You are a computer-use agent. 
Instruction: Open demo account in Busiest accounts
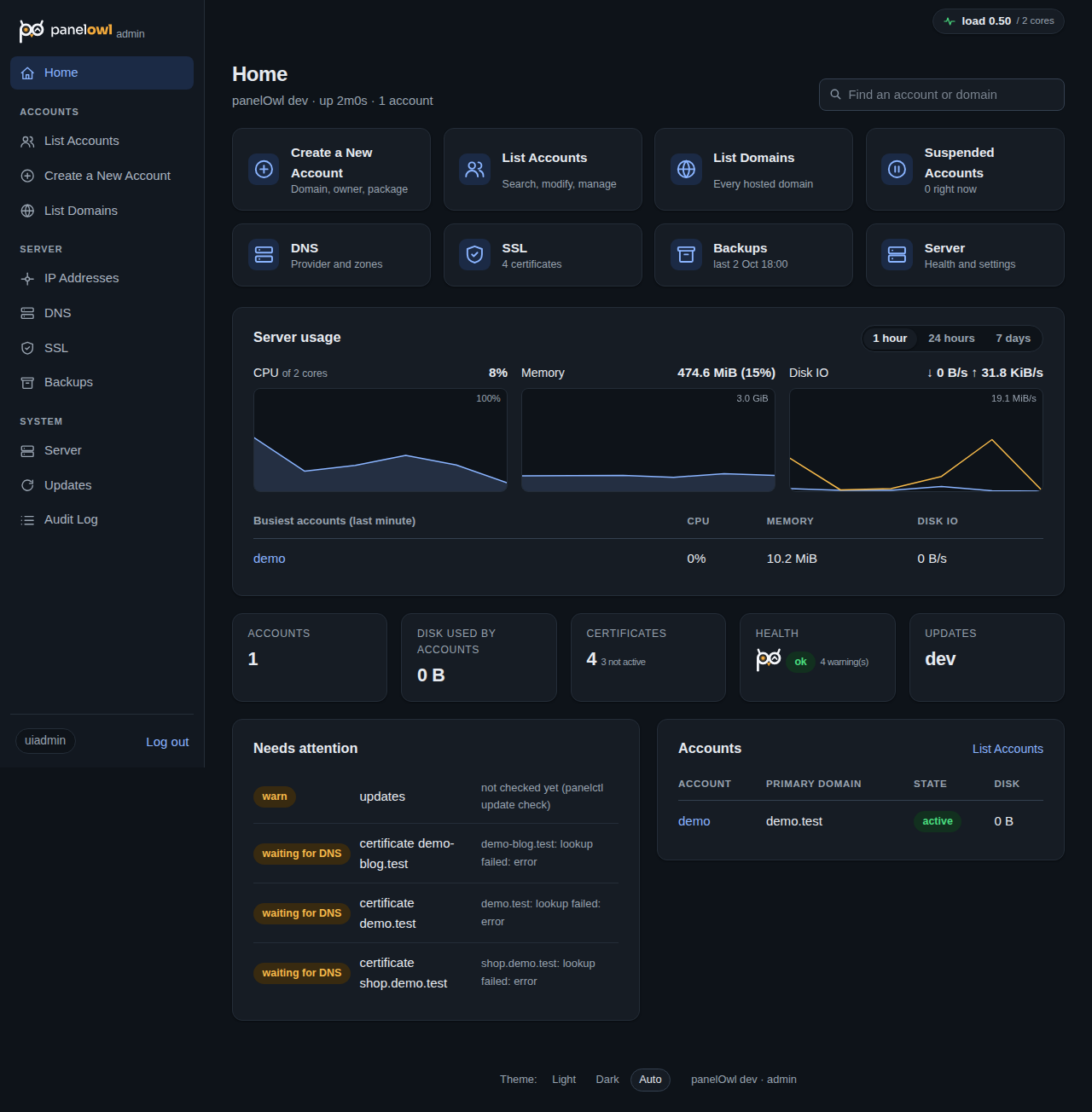point(270,559)
